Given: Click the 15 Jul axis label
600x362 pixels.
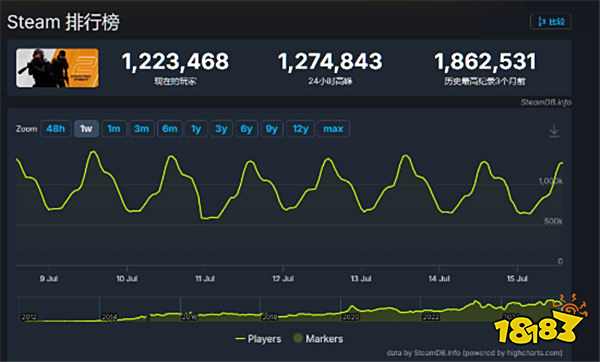Looking at the screenshot, I should pyautogui.click(x=517, y=279).
